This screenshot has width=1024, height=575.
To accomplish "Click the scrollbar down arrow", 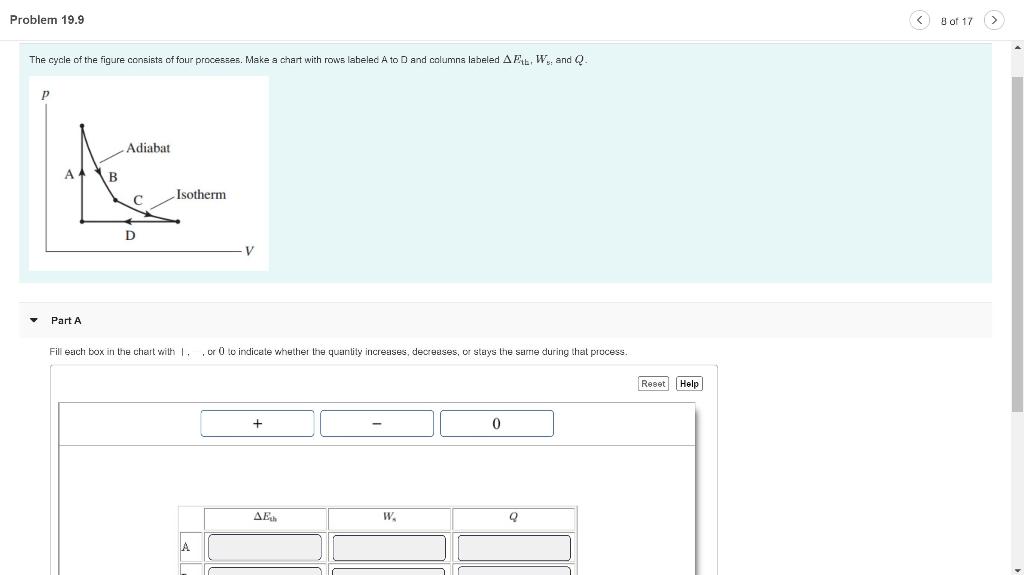I will pyautogui.click(x=1017, y=569).
